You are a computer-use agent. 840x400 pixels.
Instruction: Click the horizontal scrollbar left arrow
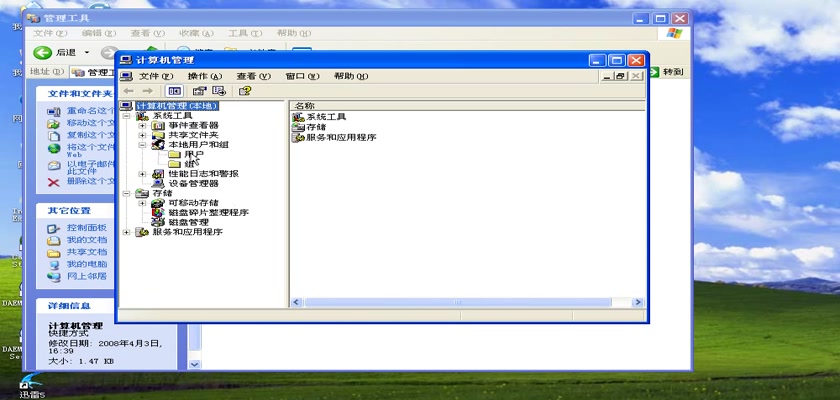296,303
